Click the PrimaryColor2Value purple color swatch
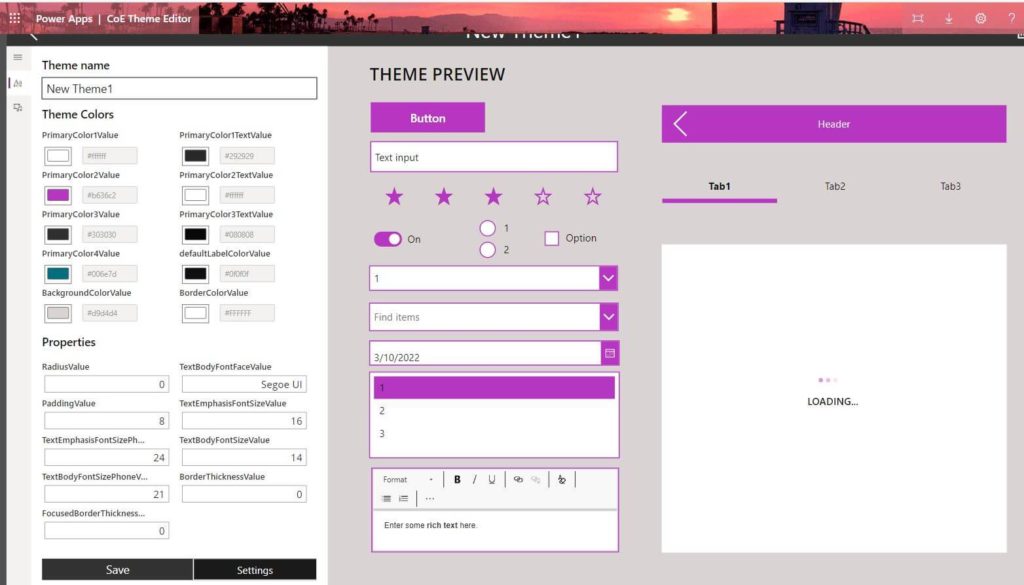1024x585 pixels. point(58,195)
